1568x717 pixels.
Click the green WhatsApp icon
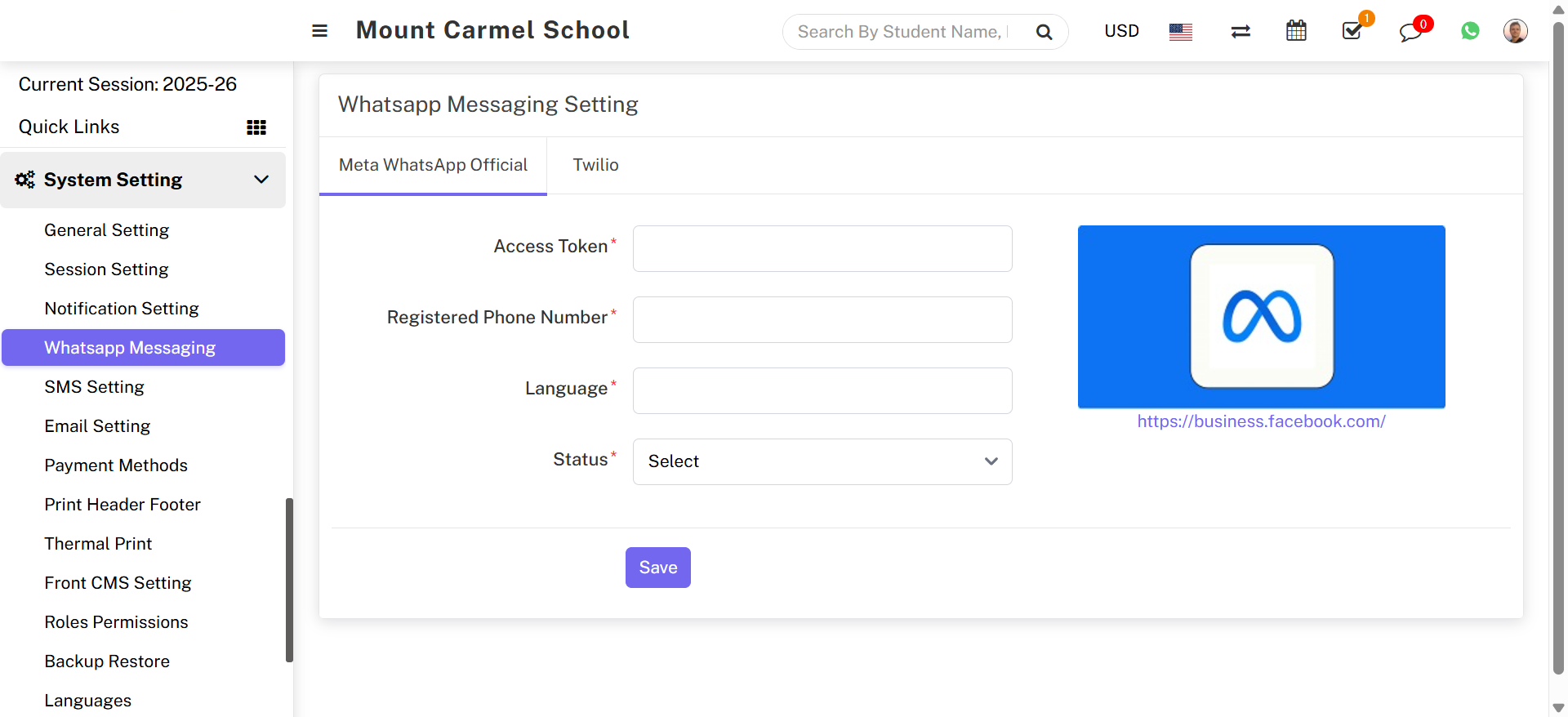(x=1470, y=31)
